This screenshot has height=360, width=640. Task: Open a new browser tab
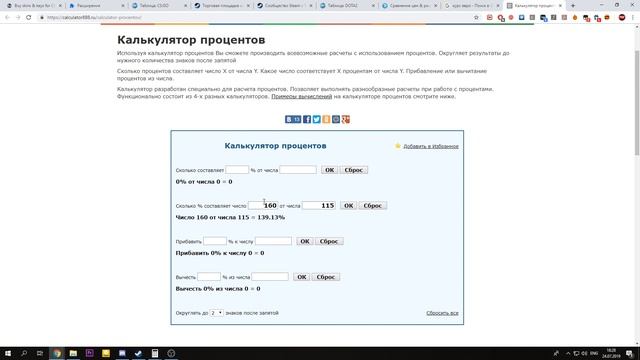click(573, 6)
